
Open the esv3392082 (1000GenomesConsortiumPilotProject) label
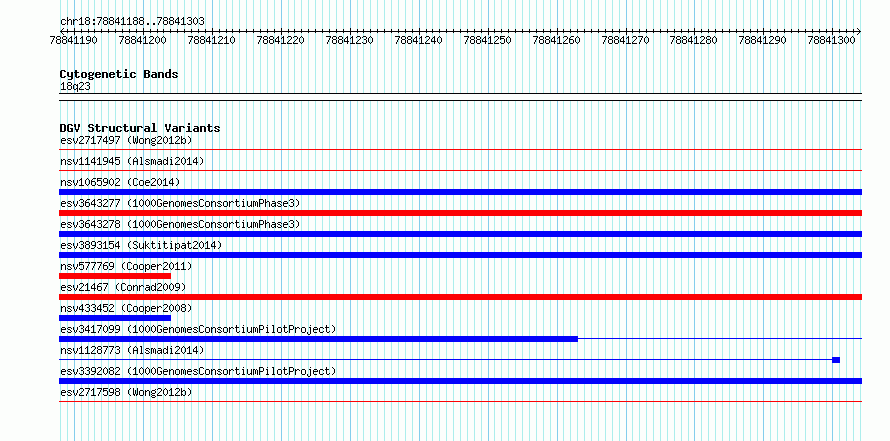coord(198,371)
